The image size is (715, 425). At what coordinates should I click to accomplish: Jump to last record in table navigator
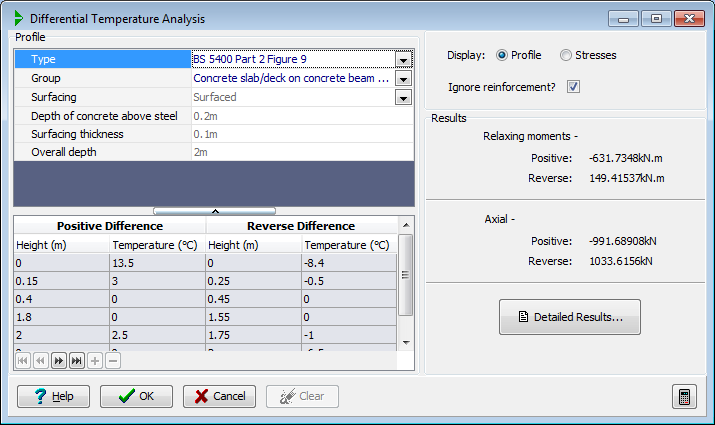[x=77, y=361]
